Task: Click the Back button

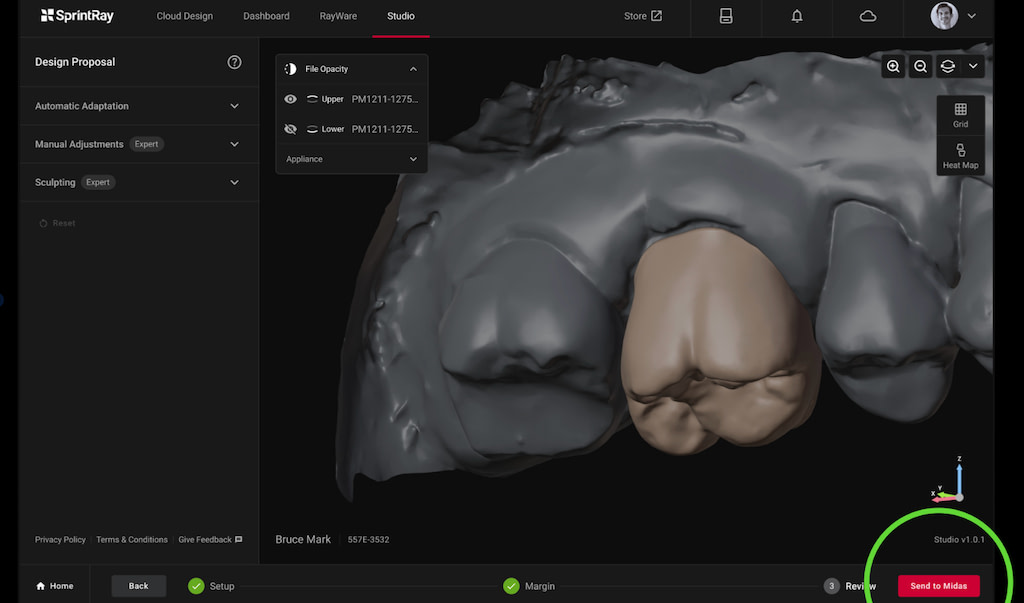Action: [x=139, y=586]
